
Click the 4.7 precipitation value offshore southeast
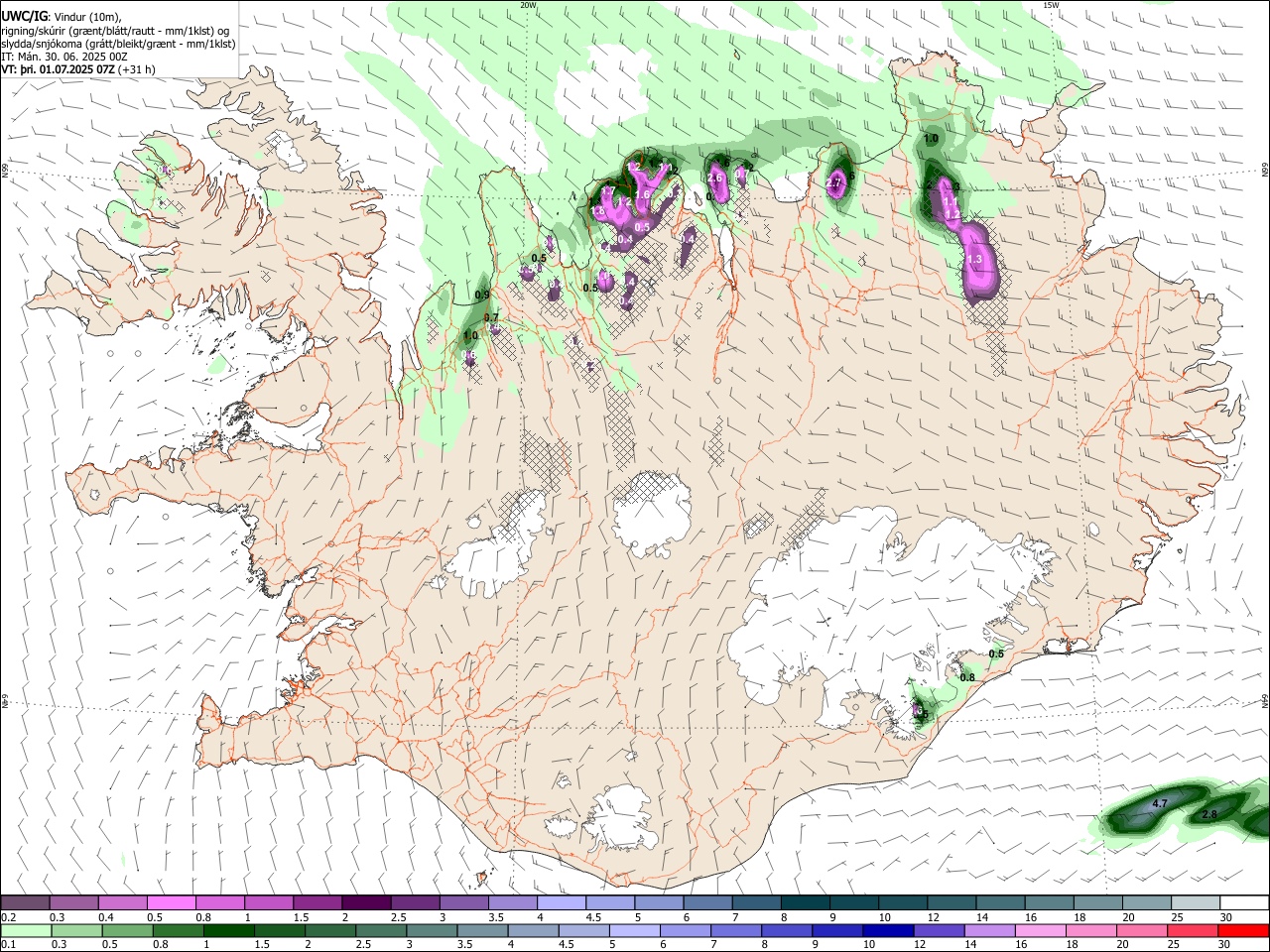tap(1159, 802)
